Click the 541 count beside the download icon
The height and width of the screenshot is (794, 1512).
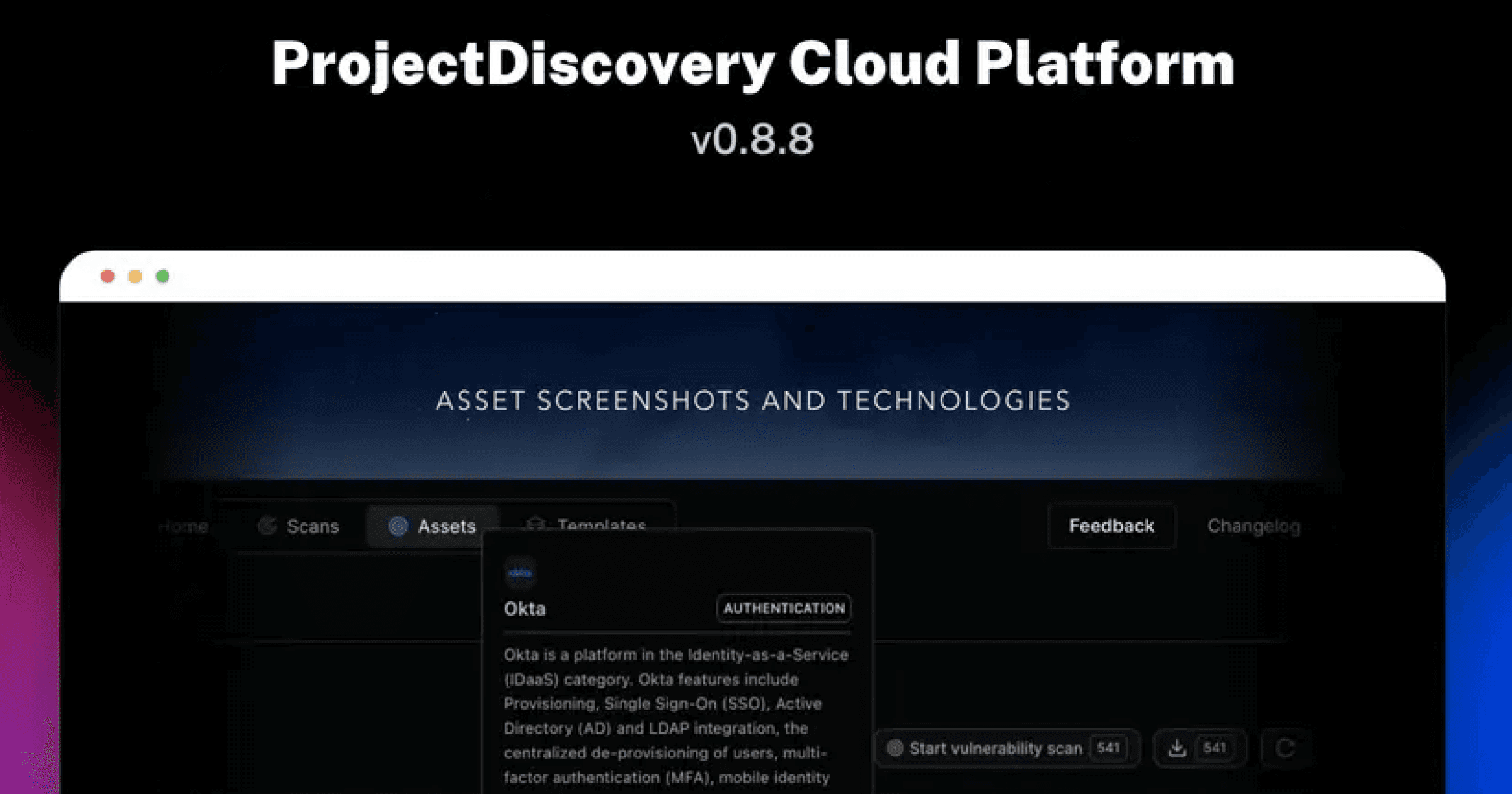[1215, 748]
